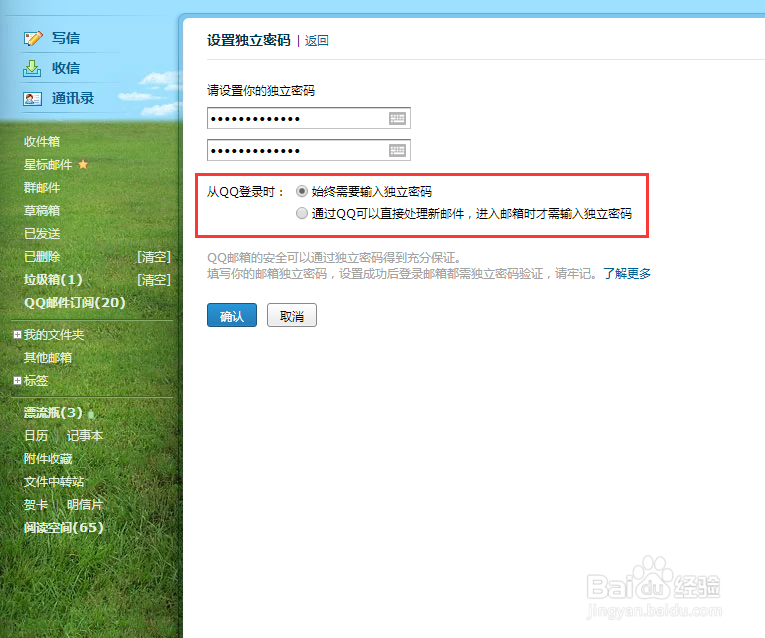The width and height of the screenshot is (765, 638).
Task: Open 阅读空间(65) reading space
Action: 63,527
